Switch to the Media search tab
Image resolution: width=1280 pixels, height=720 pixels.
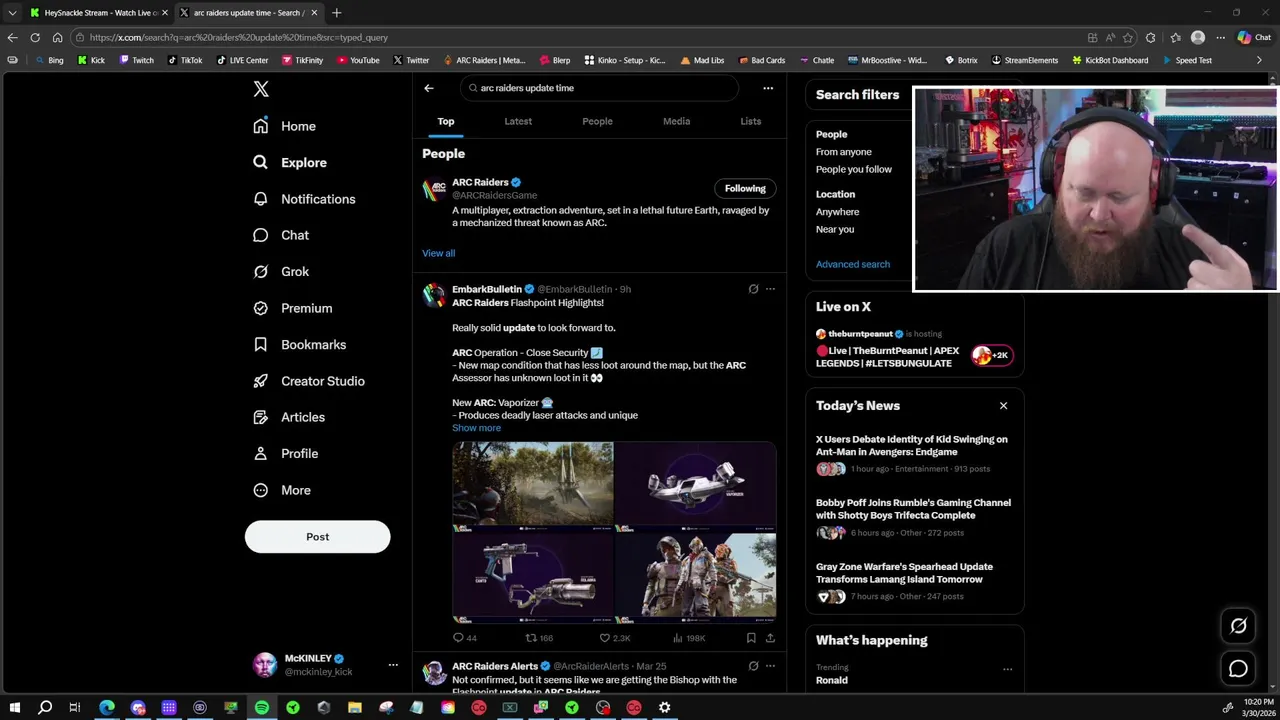coord(677,121)
